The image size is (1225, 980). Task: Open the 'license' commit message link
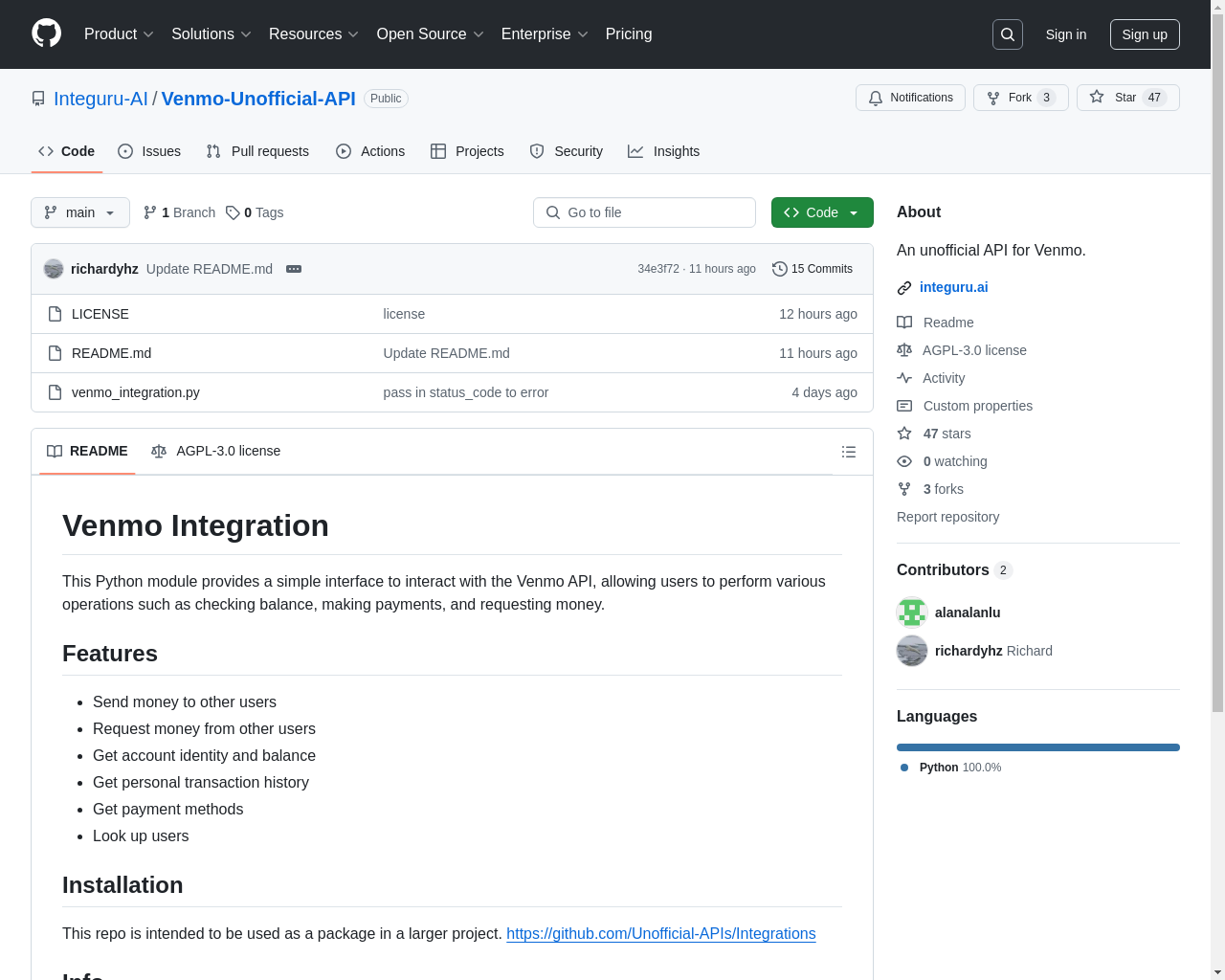pos(404,314)
